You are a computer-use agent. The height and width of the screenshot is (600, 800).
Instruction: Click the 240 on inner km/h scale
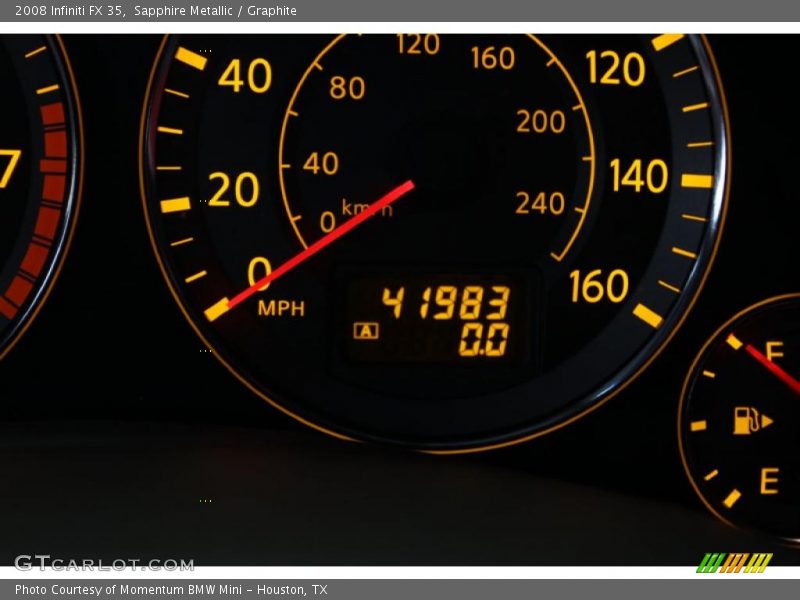coord(540,204)
